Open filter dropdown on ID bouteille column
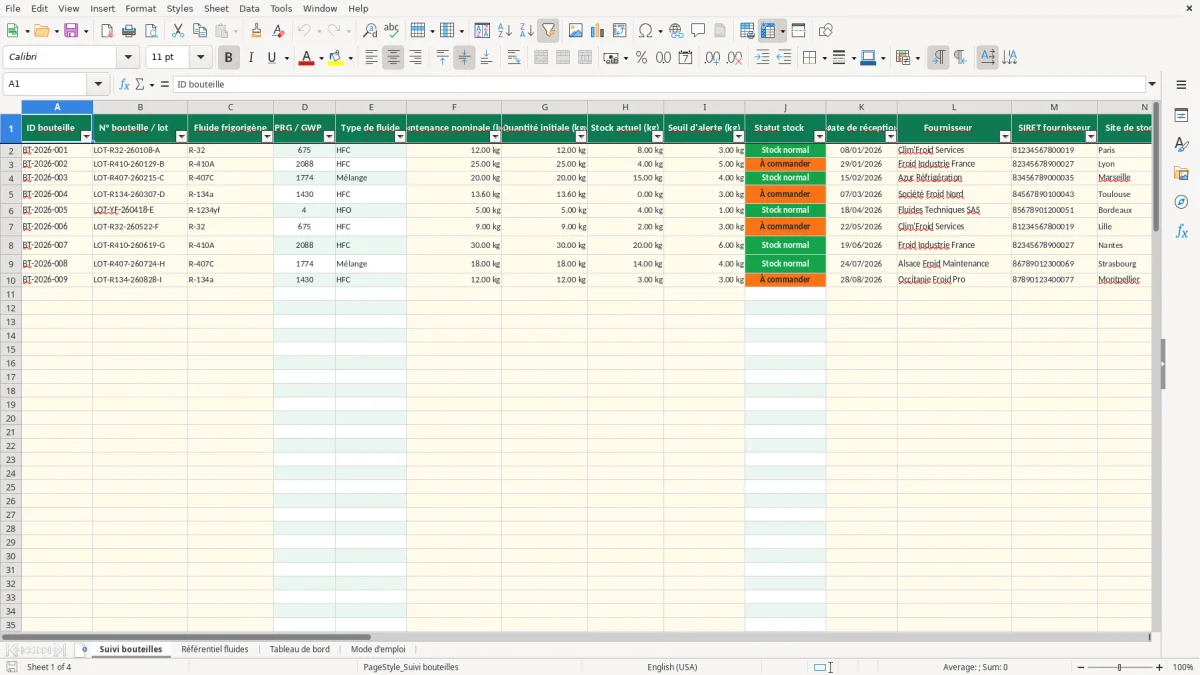This screenshot has width=1200, height=675. pos(86,137)
